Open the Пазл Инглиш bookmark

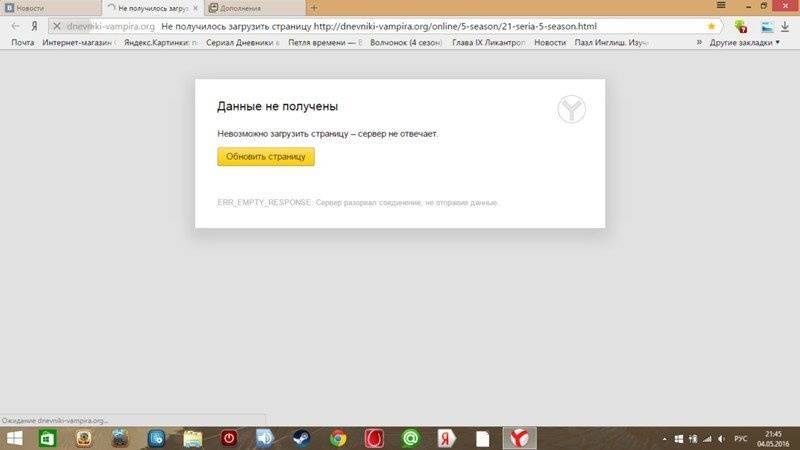click(611, 43)
